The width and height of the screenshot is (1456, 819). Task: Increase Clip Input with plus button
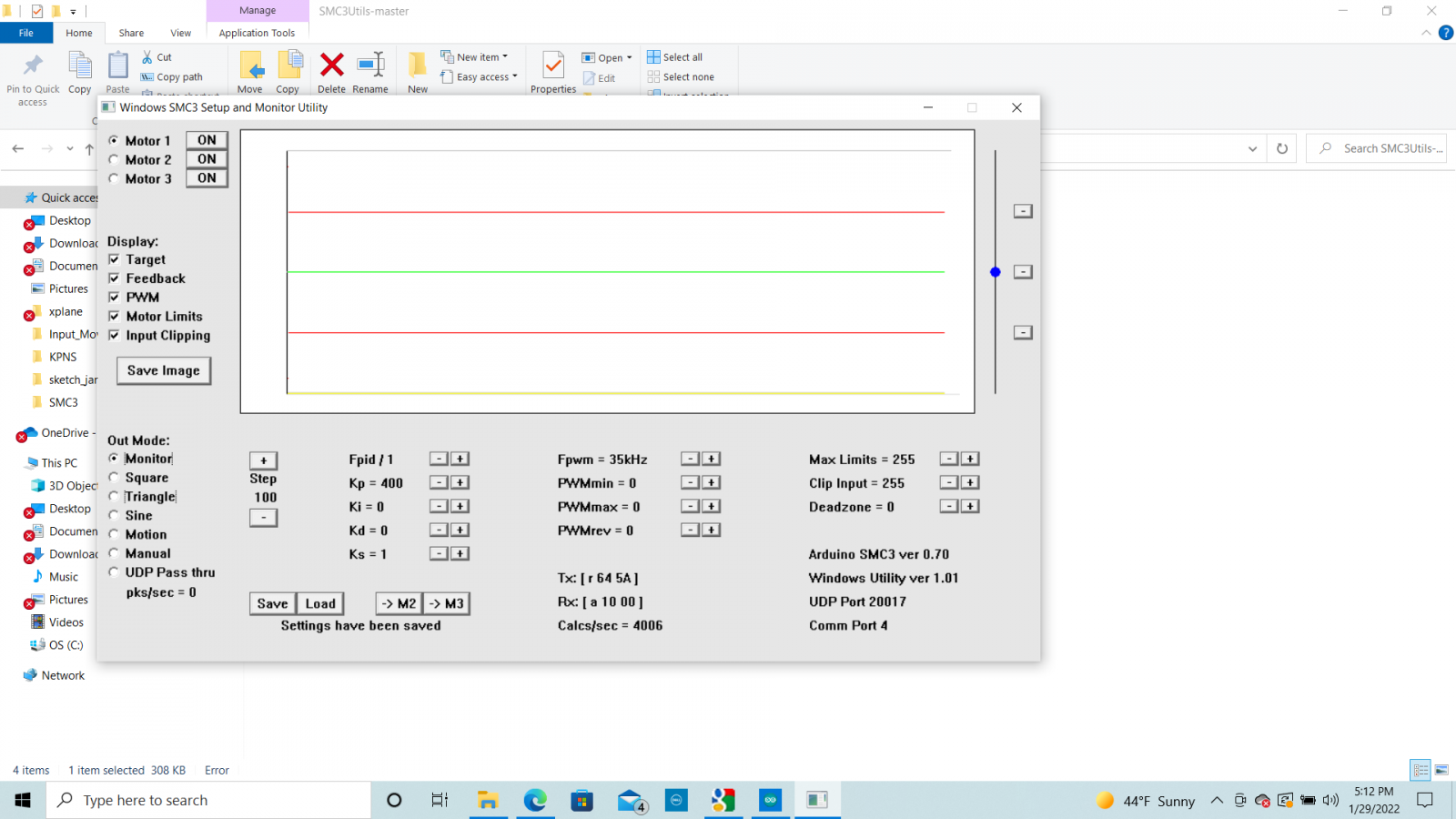970,482
